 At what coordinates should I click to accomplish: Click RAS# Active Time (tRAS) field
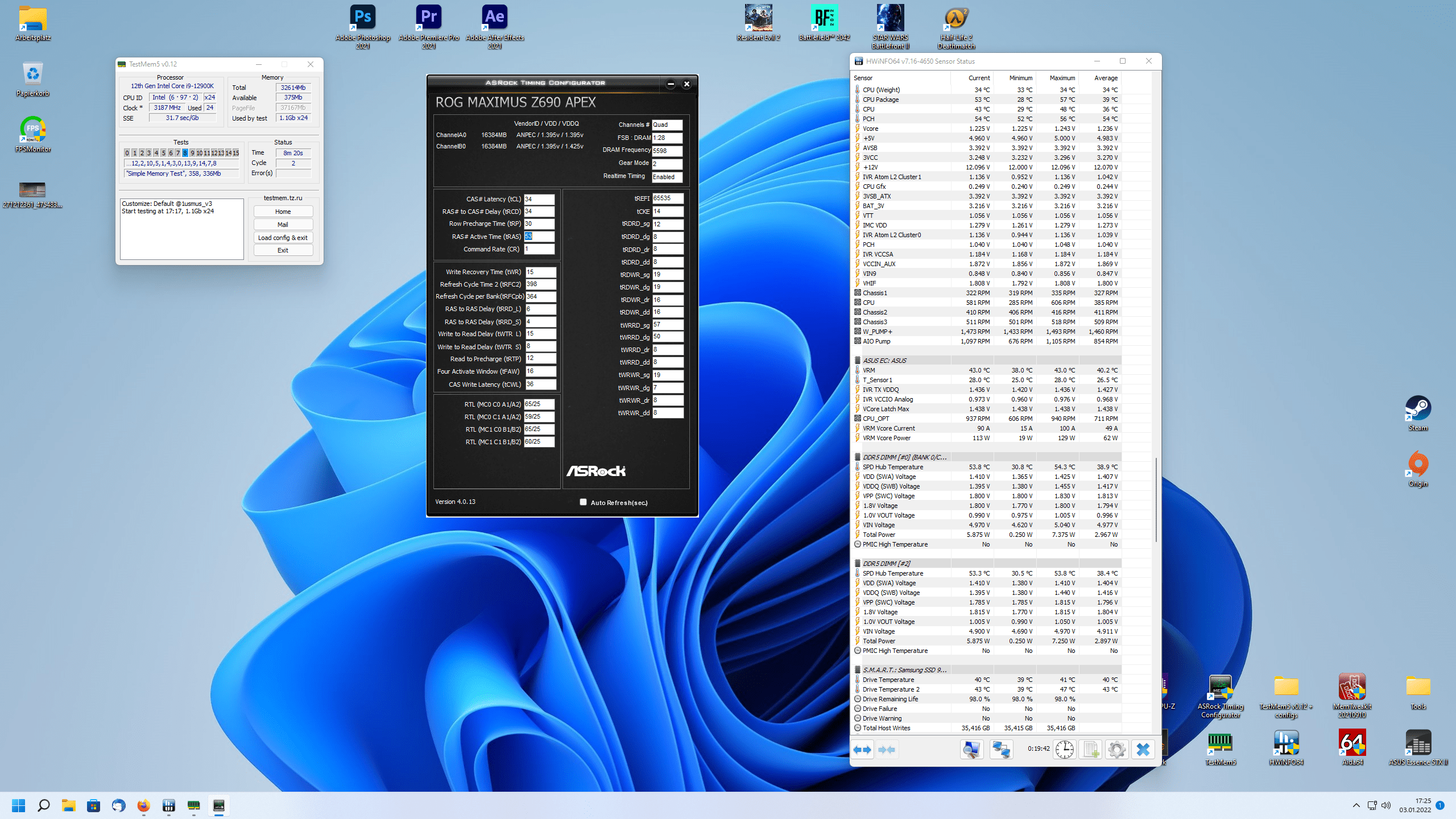point(539,237)
